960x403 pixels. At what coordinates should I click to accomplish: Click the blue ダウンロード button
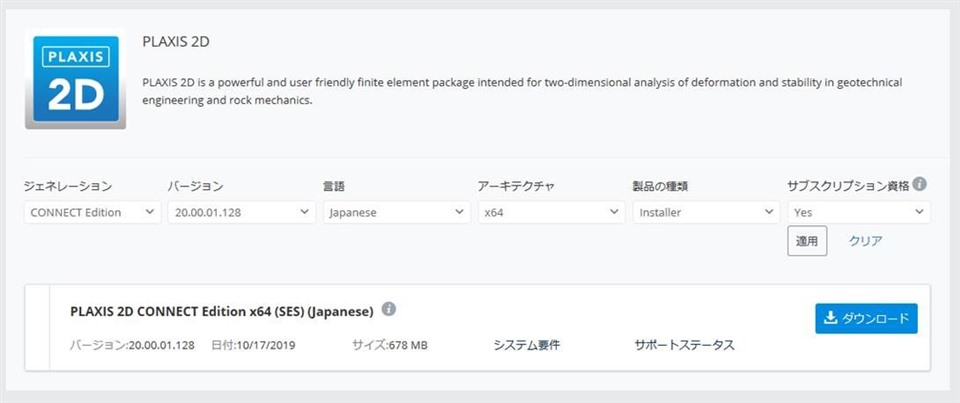pos(866,319)
